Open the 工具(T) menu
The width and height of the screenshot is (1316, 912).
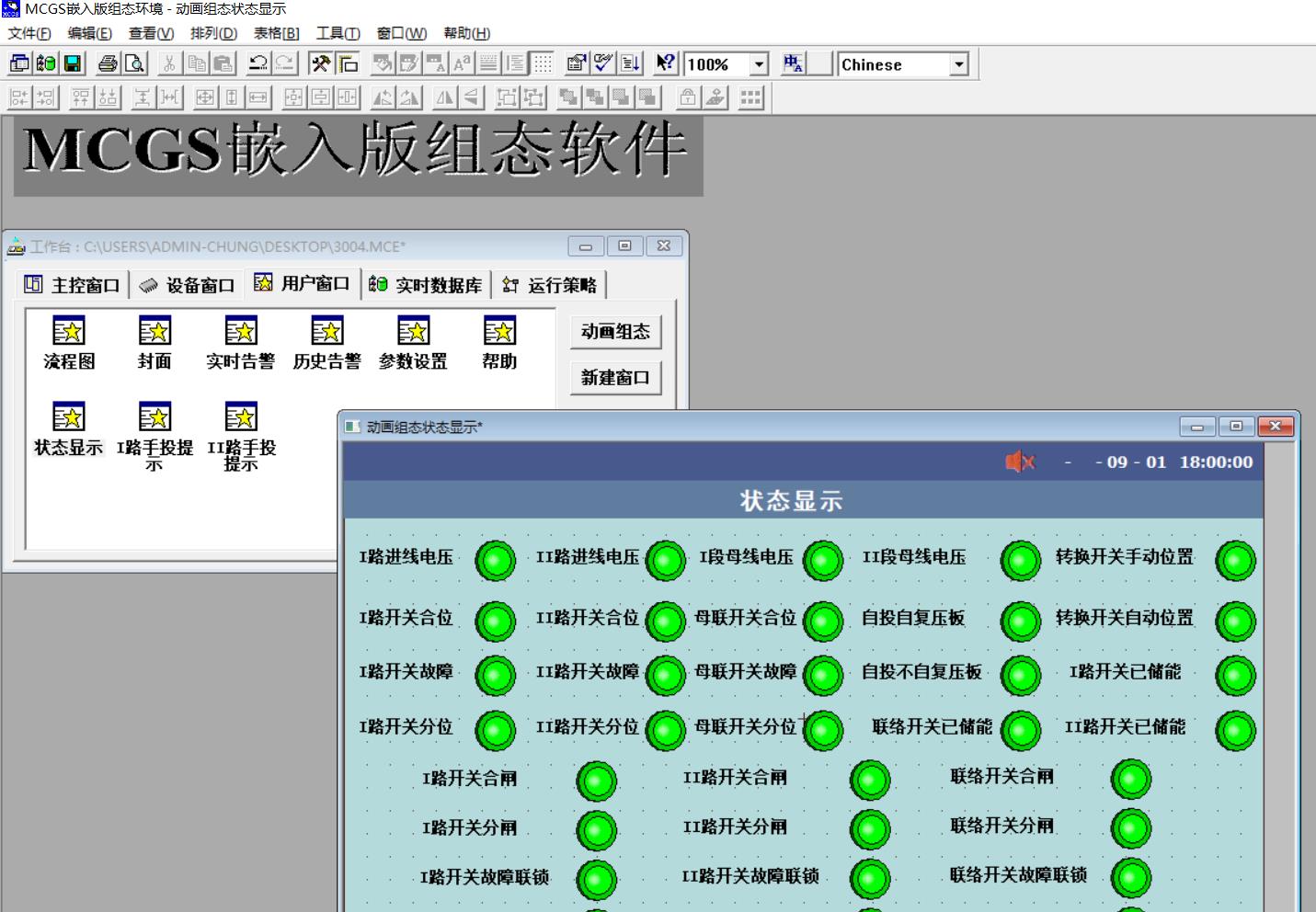(x=338, y=33)
